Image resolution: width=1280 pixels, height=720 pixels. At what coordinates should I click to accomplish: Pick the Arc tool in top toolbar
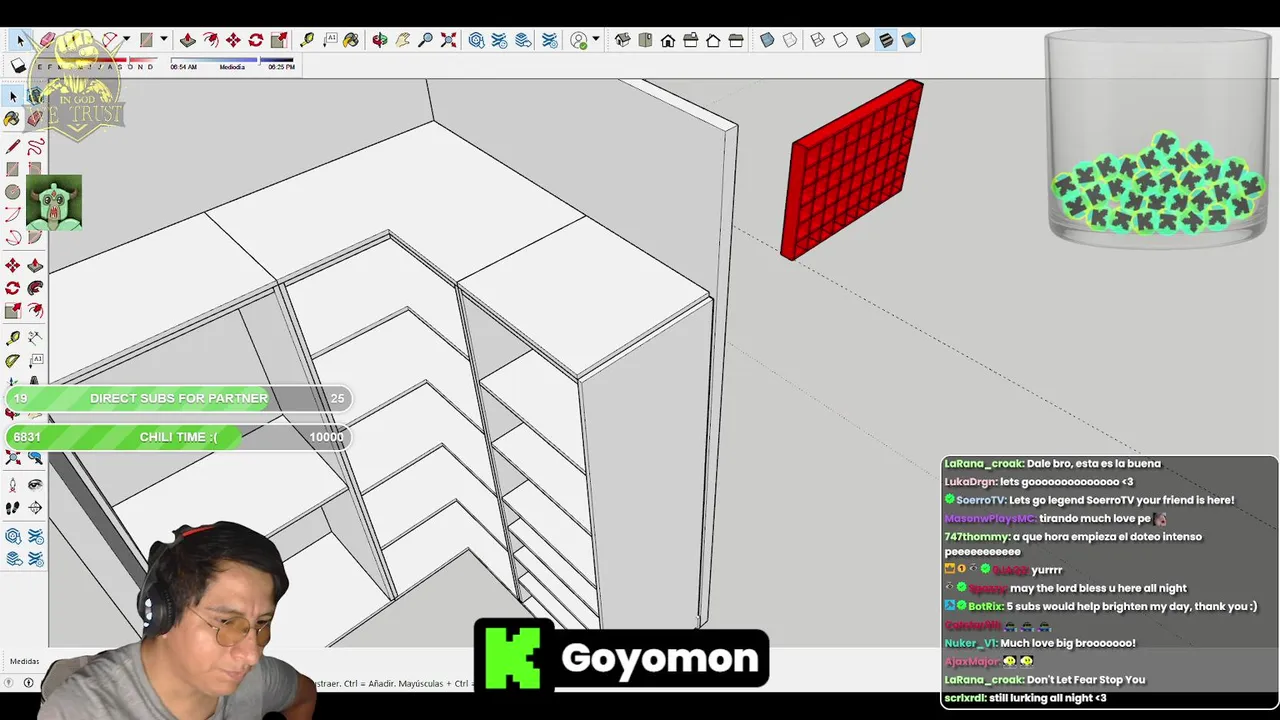pyautogui.click(x=110, y=40)
